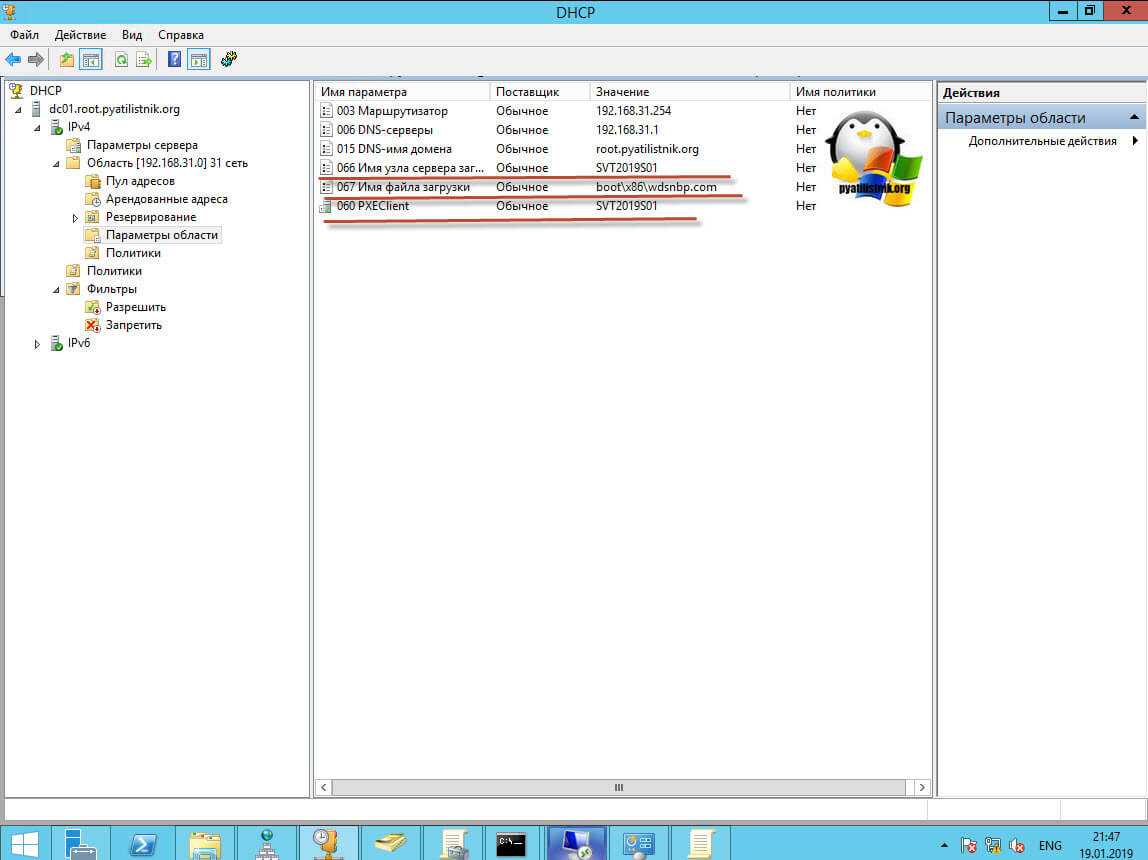
Task: Collapse the Фильтры node
Action: [56, 290]
